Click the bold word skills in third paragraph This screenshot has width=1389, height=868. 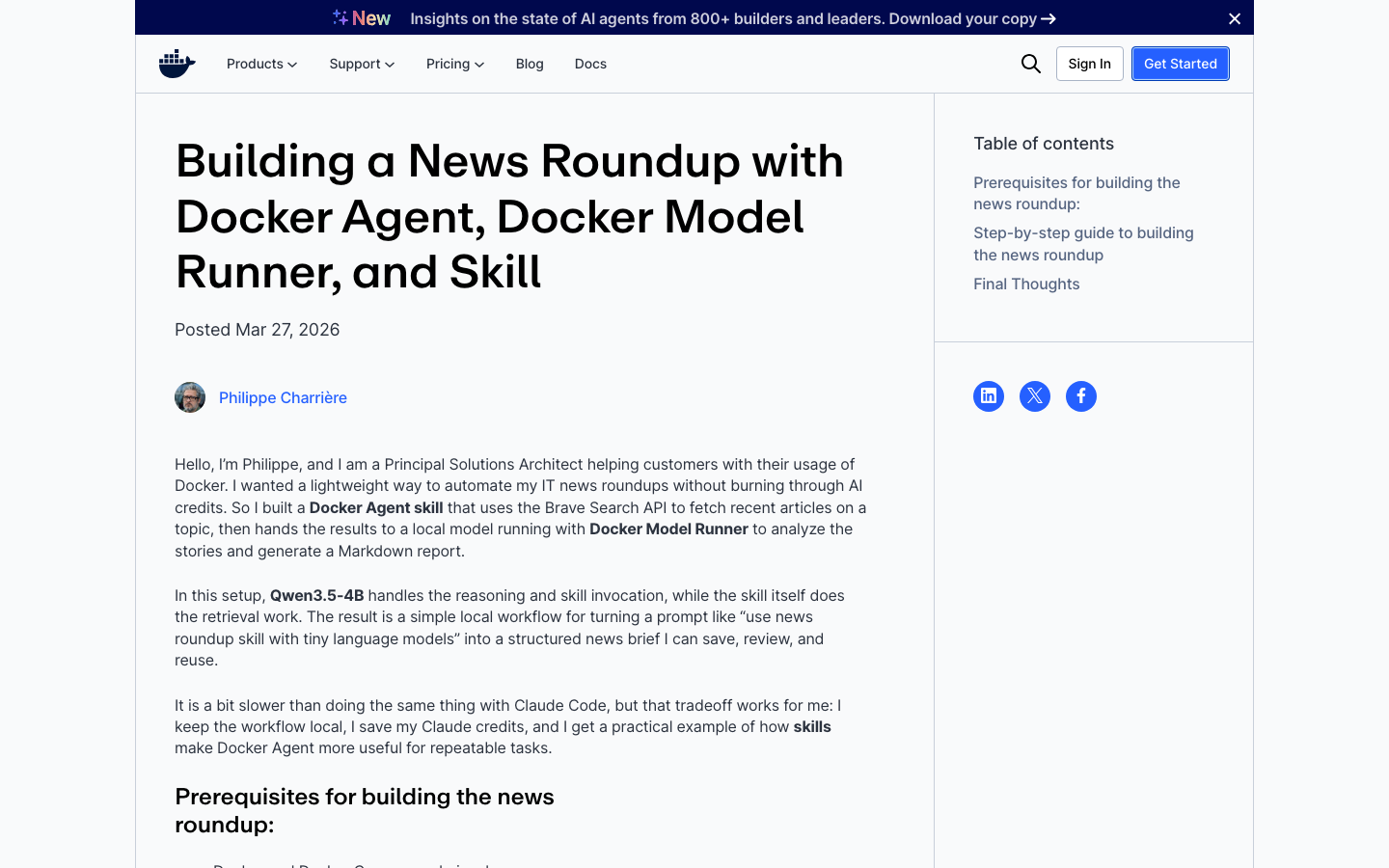click(x=812, y=726)
